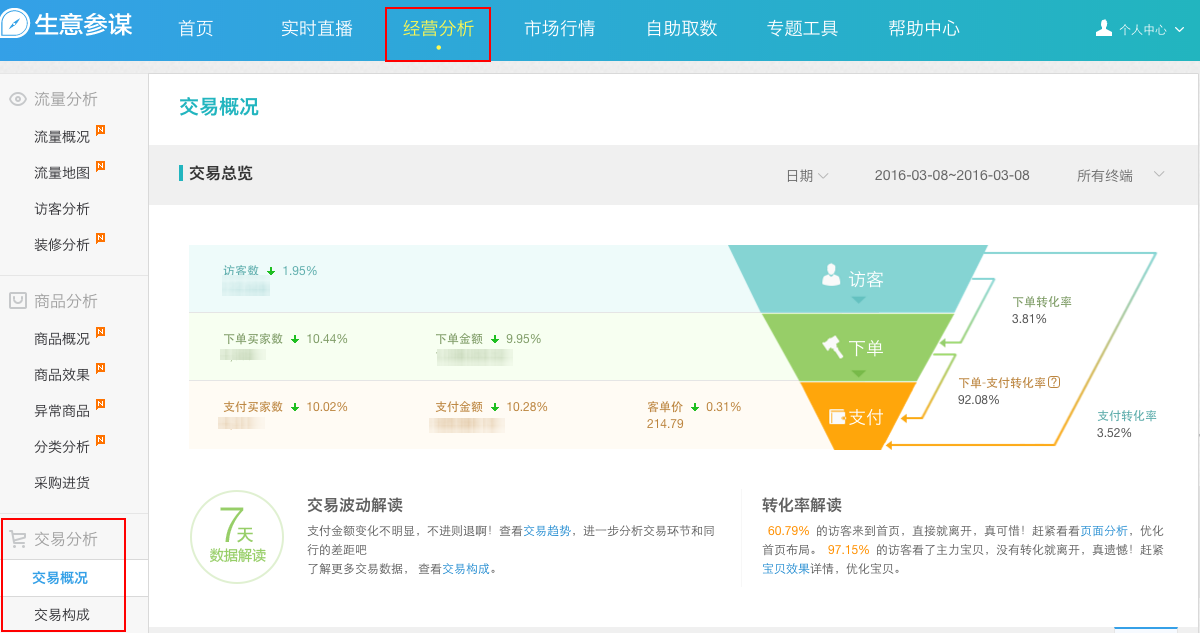Click the 交易概况 page title
Screen dimensions: 1200x633
click(219, 107)
